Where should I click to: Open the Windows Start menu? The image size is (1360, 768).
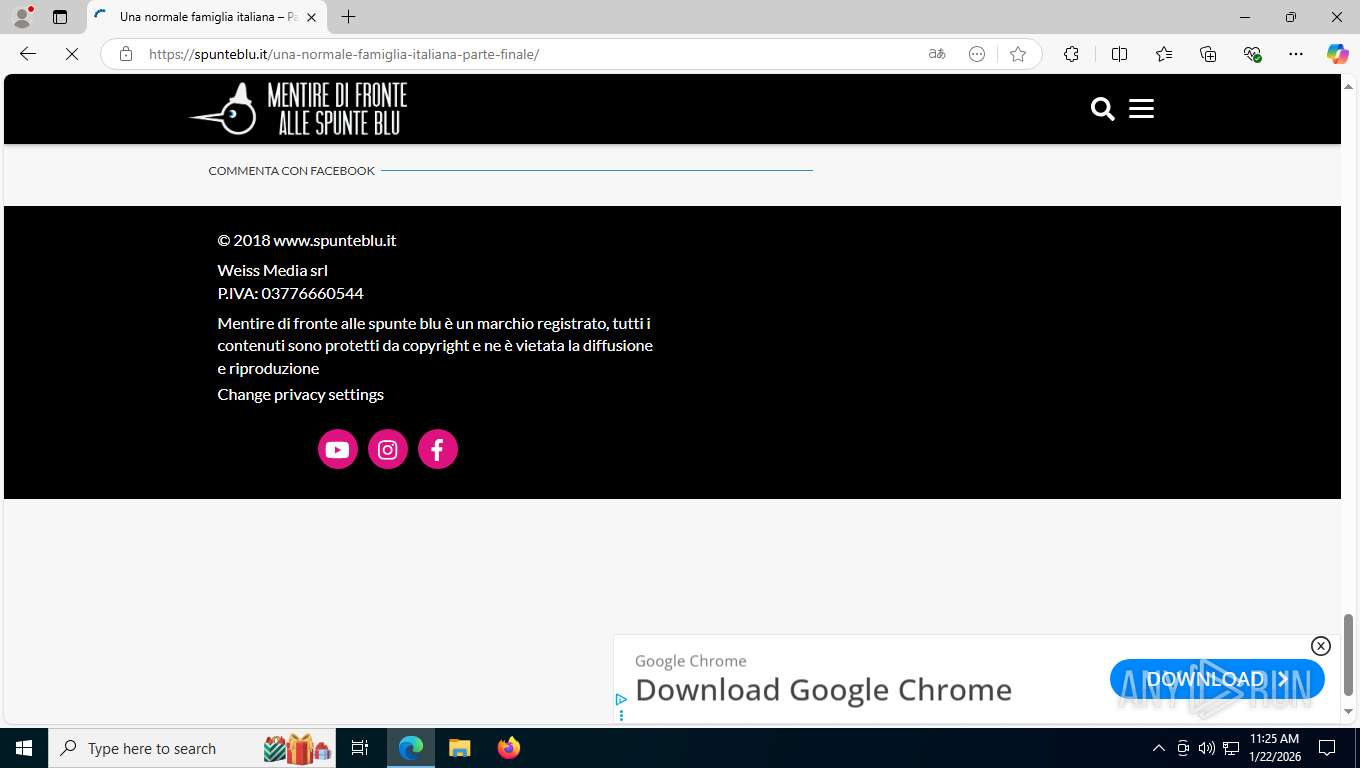[x=24, y=748]
